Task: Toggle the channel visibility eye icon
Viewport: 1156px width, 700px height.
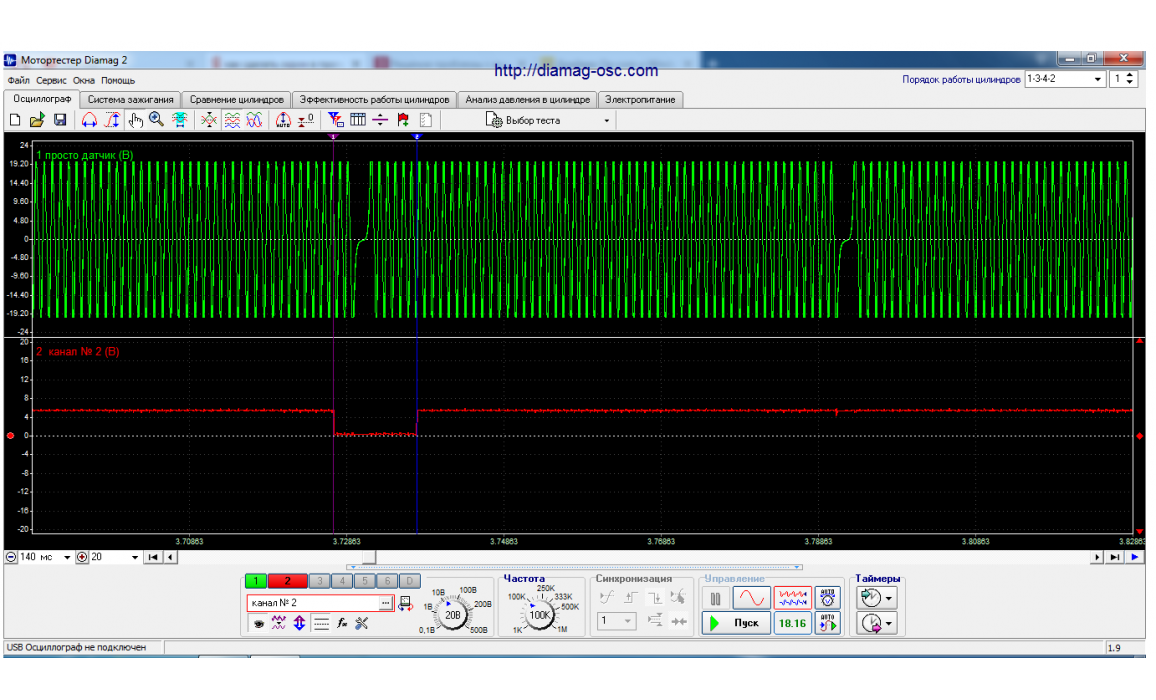Action: pos(258,624)
